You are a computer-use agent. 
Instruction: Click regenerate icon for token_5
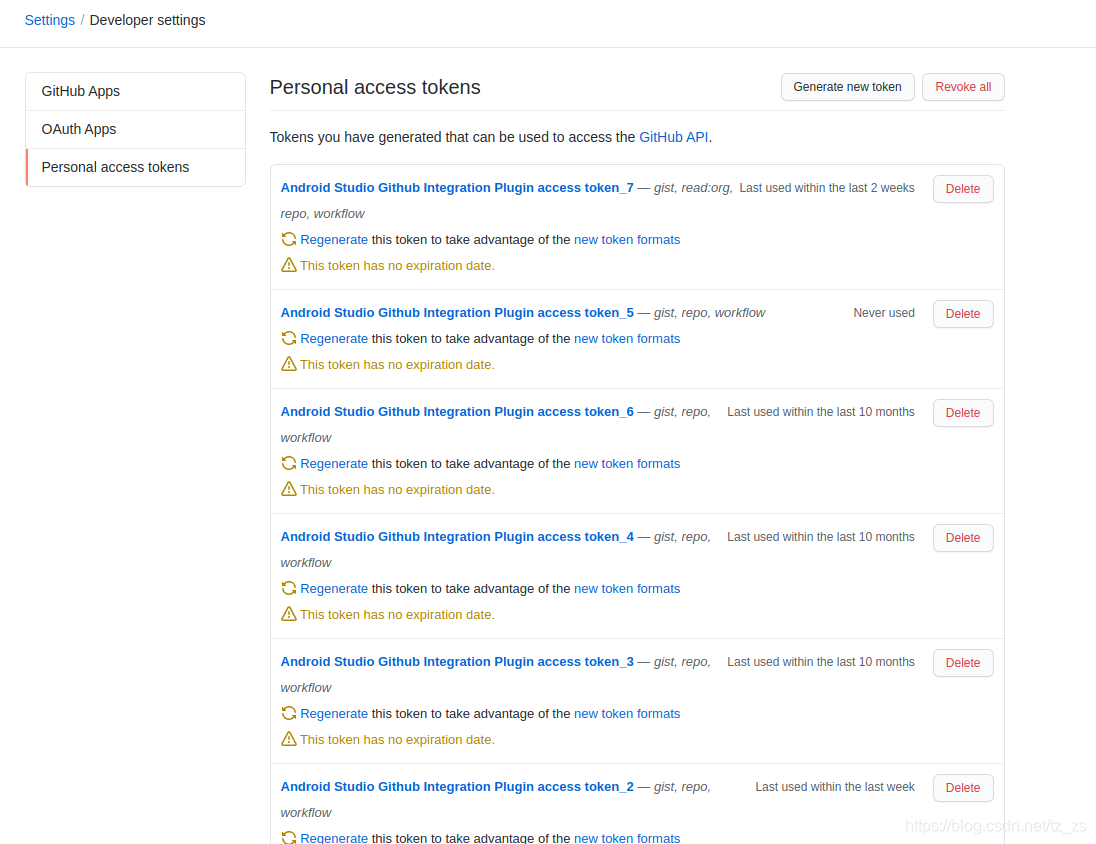[x=289, y=338]
